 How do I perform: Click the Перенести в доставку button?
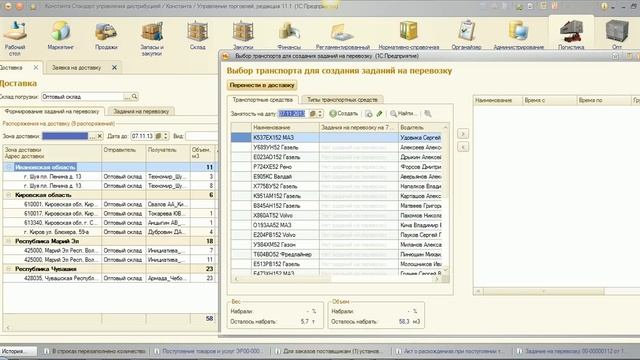click(262, 85)
